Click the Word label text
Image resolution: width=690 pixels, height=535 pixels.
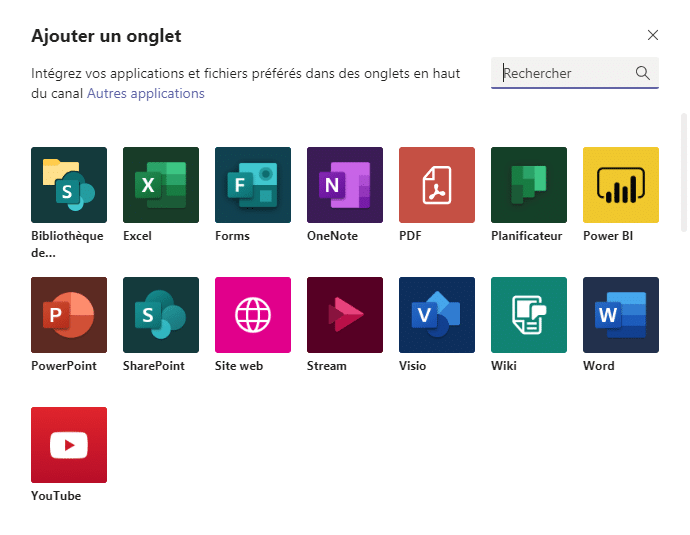click(598, 366)
